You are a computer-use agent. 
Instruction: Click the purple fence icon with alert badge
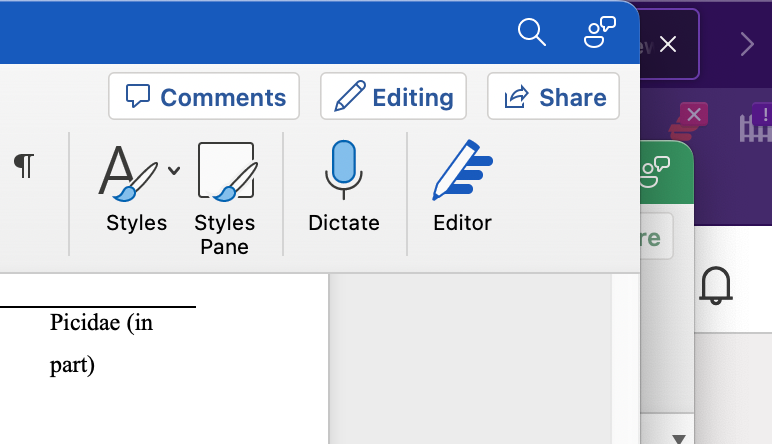point(756,124)
